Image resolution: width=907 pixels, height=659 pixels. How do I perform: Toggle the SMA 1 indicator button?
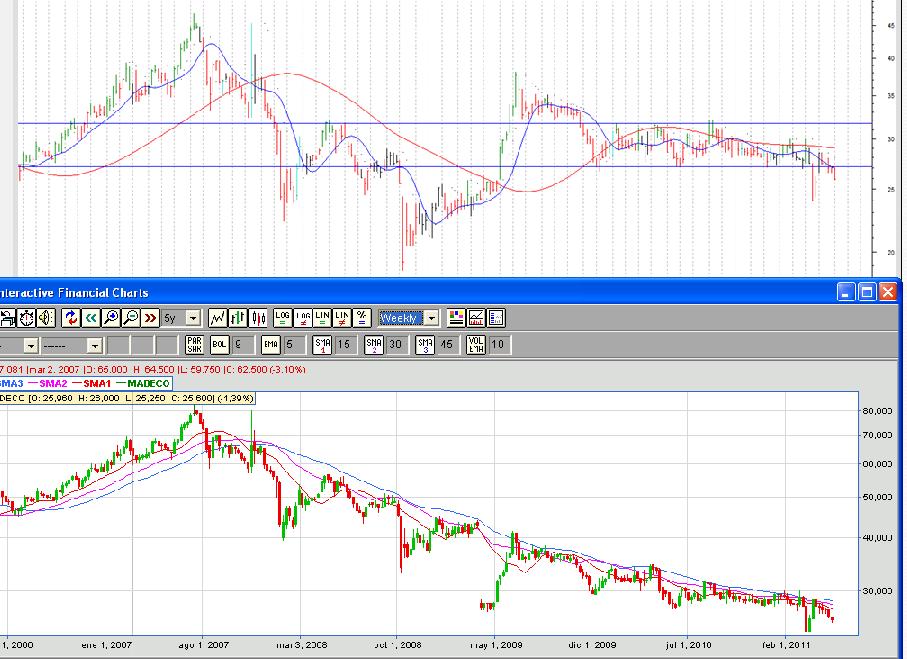pos(322,345)
